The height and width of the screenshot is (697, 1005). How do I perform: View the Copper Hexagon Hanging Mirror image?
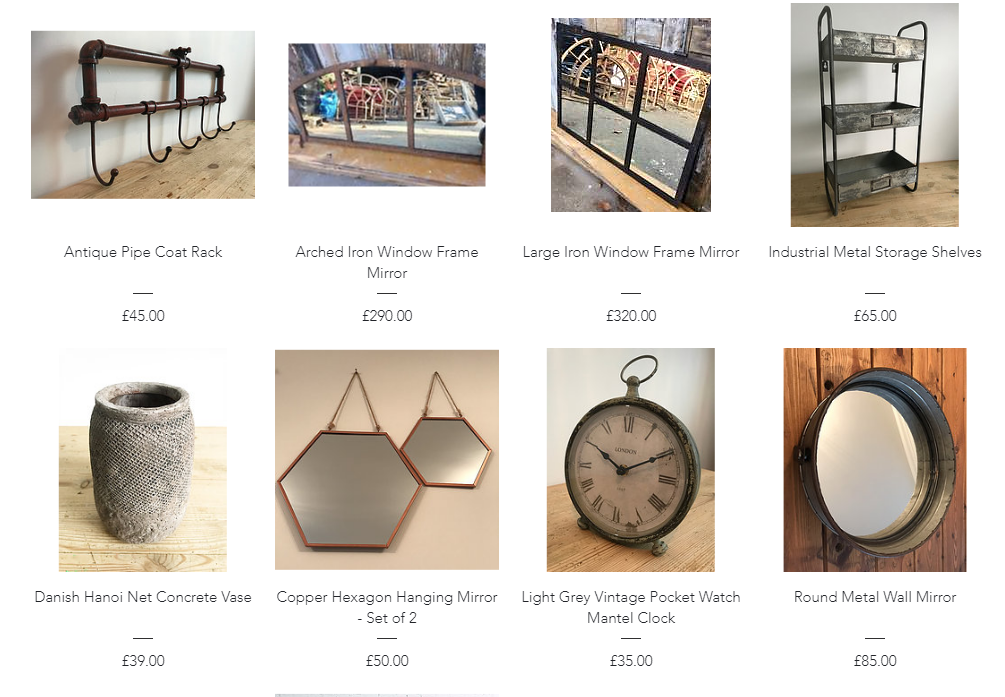pyautogui.click(x=387, y=460)
